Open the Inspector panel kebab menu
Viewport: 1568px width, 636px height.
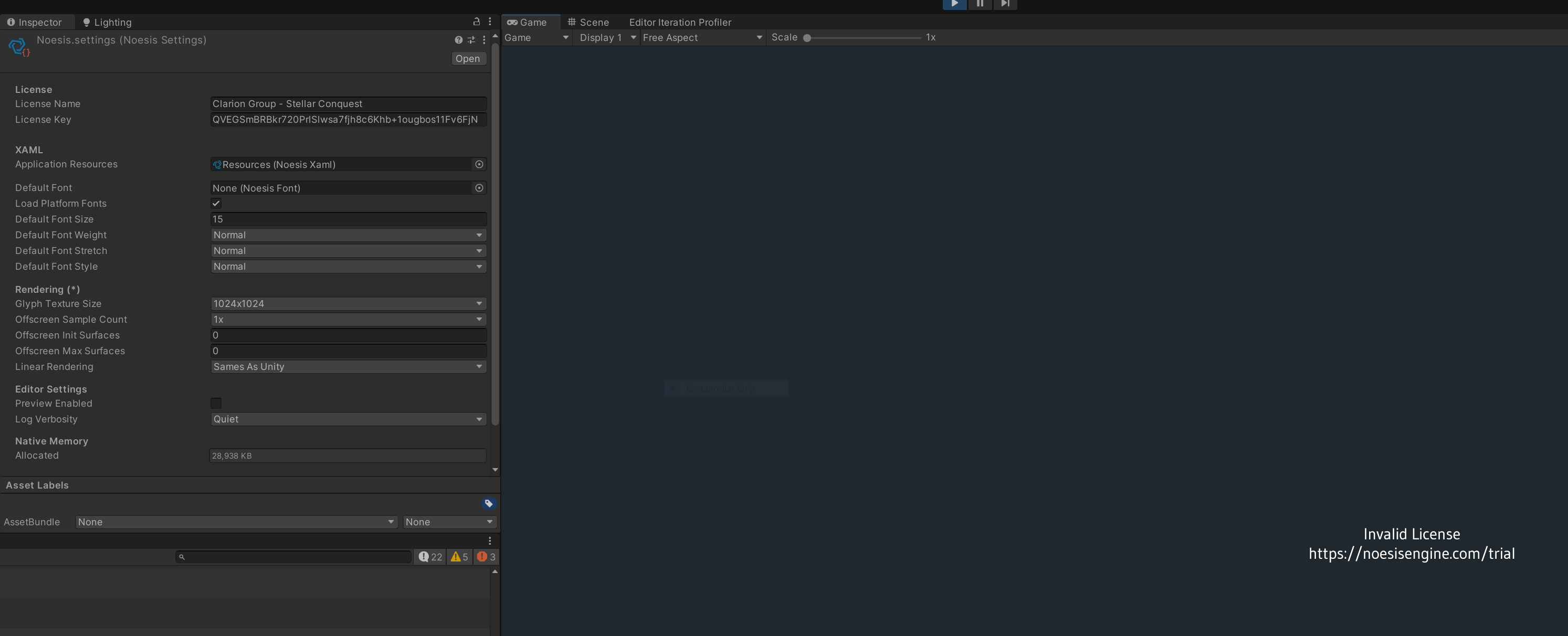point(490,22)
